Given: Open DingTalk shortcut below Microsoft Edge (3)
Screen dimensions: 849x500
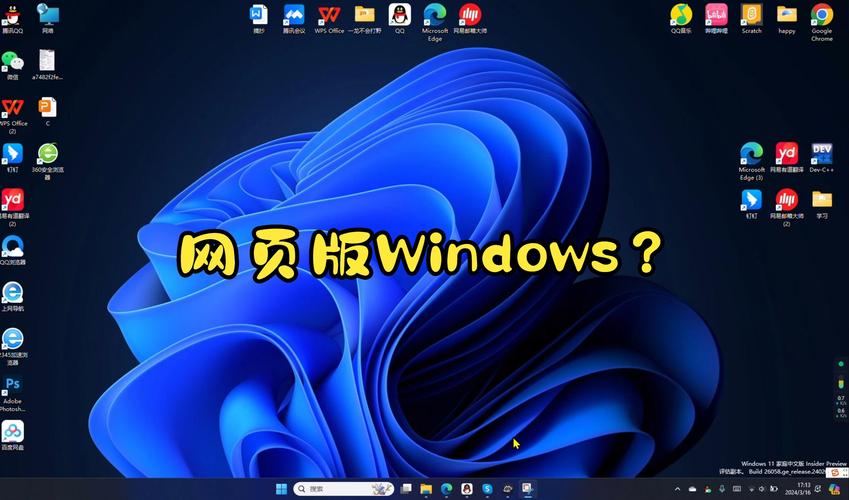Looking at the screenshot, I should (x=752, y=204).
